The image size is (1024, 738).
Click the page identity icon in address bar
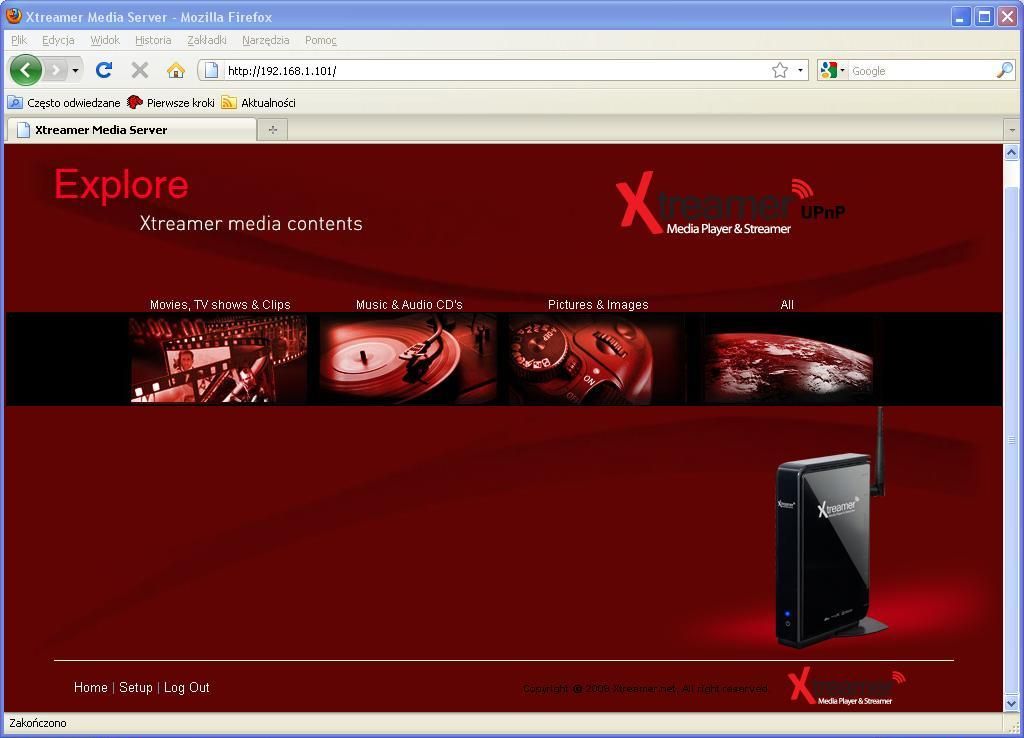[x=211, y=71]
